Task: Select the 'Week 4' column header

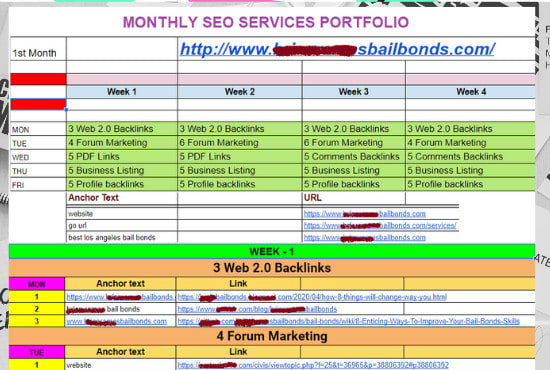Action: (471, 92)
